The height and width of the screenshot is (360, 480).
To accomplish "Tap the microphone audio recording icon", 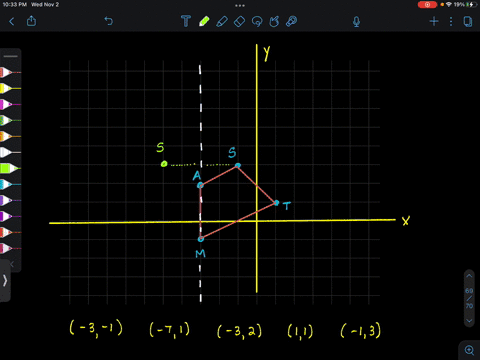I will click(x=356, y=22).
